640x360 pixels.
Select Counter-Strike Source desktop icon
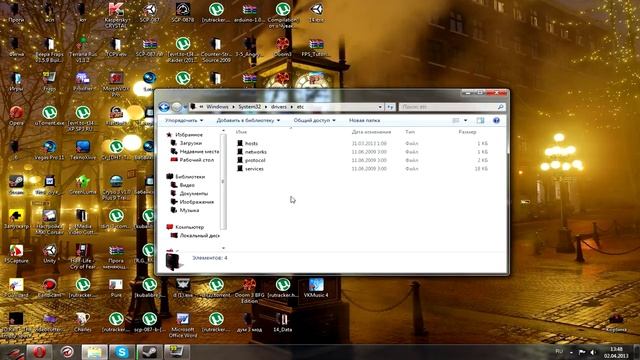(x=216, y=50)
